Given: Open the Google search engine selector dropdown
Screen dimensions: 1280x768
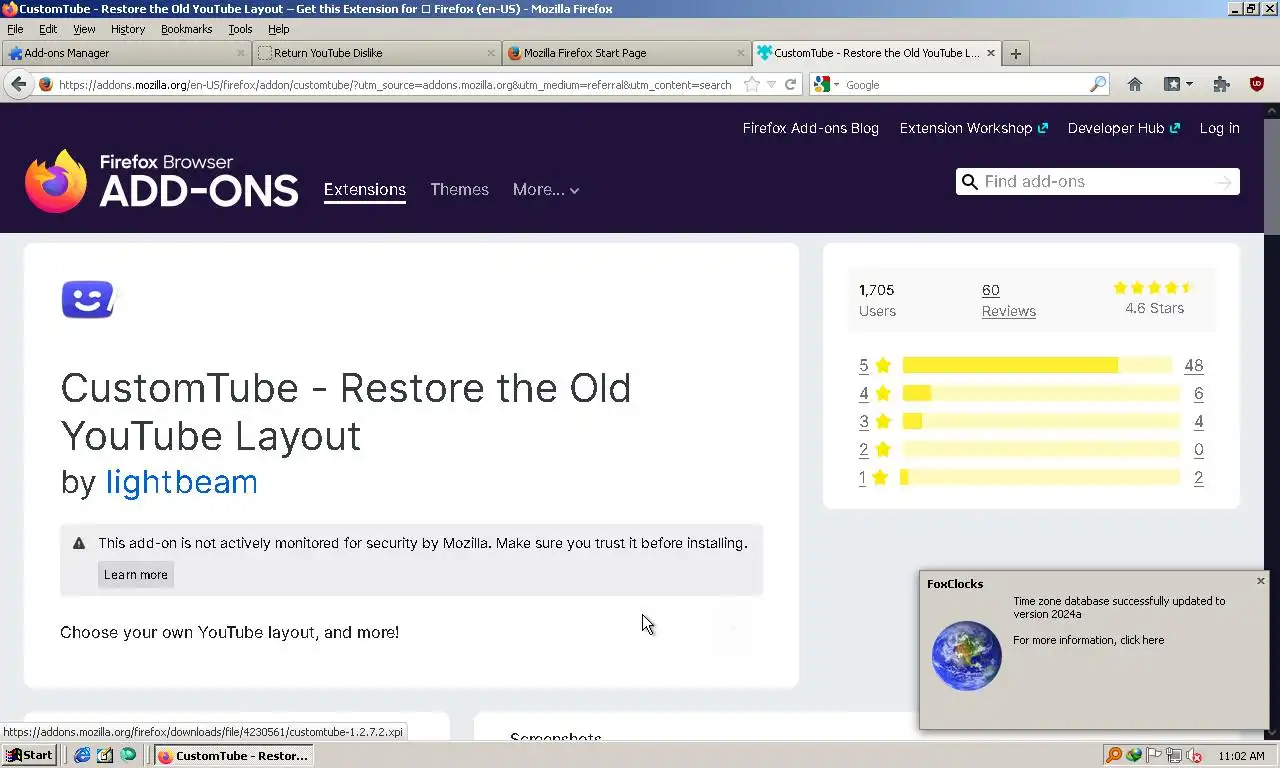Looking at the screenshot, I should [x=826, y=85].
